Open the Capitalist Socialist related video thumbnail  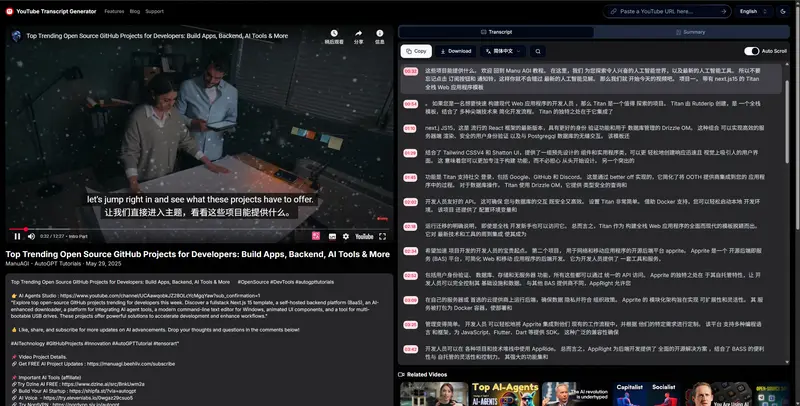point(646,394)
